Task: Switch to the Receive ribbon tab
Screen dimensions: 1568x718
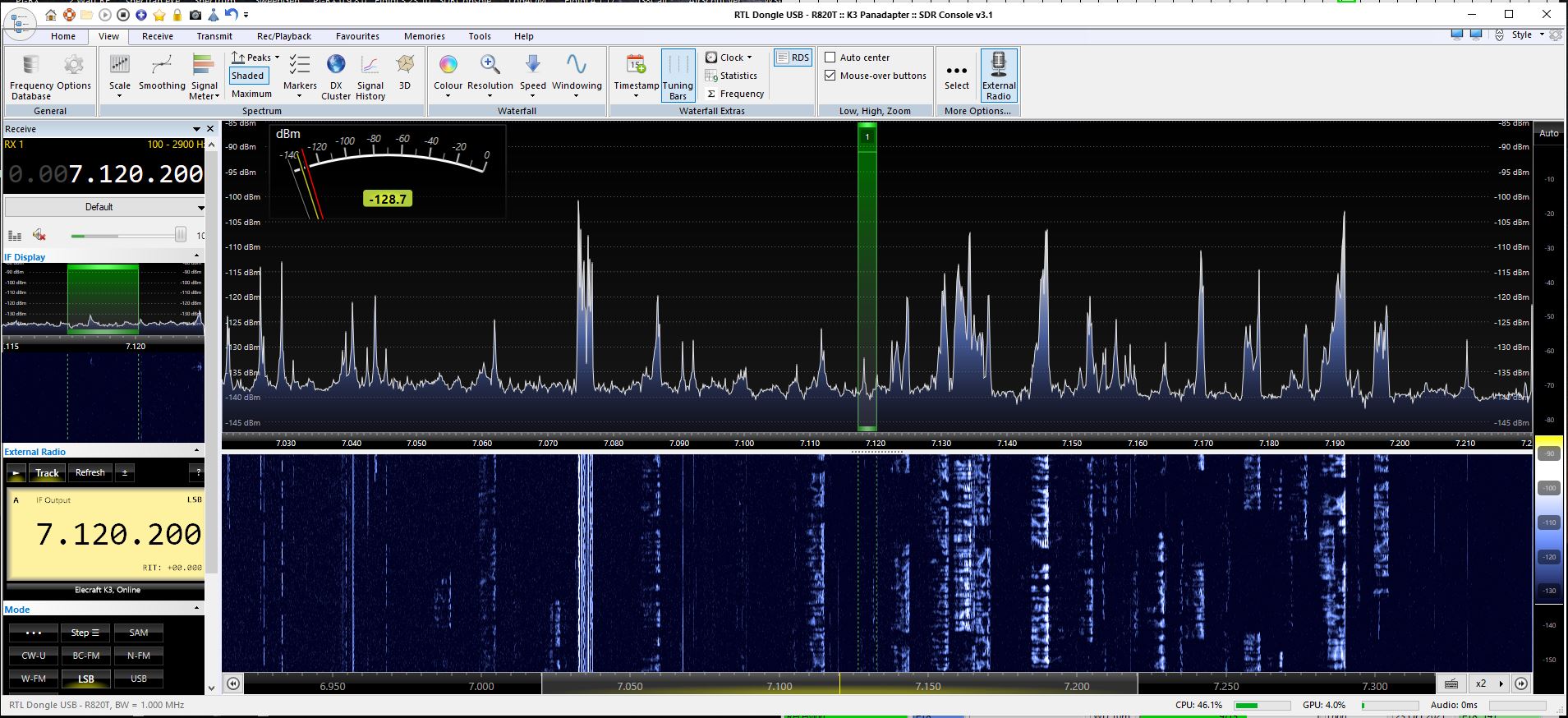Action: coord(157,36)
